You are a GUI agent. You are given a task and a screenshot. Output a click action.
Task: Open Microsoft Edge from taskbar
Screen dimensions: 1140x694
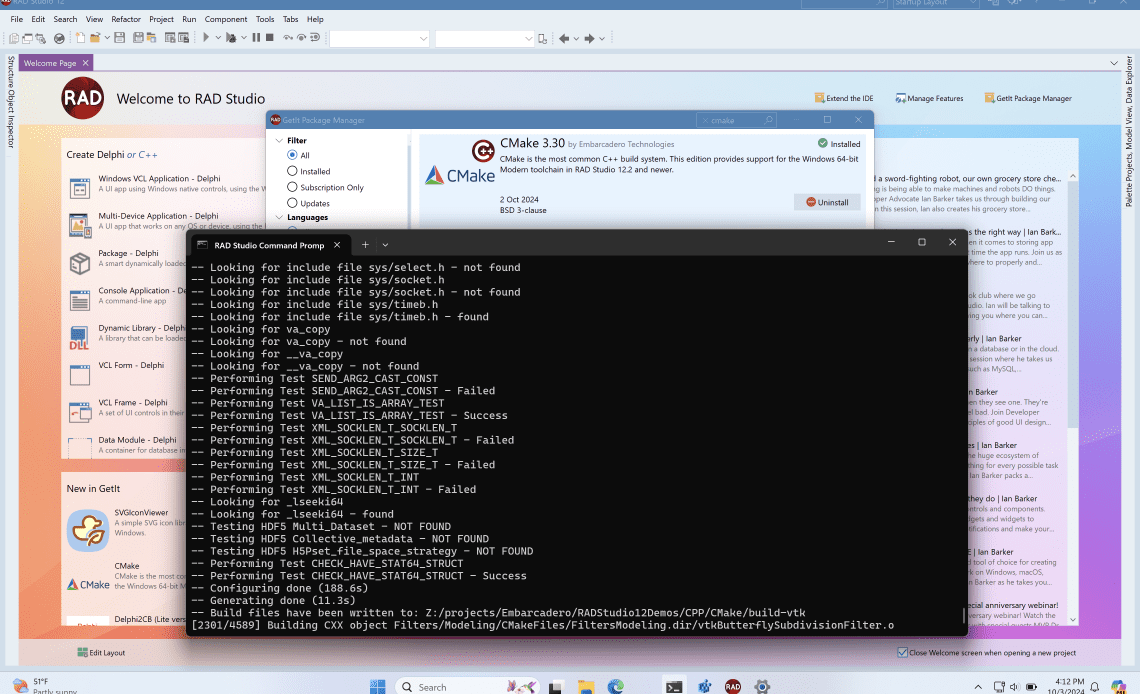coord(616,686)
